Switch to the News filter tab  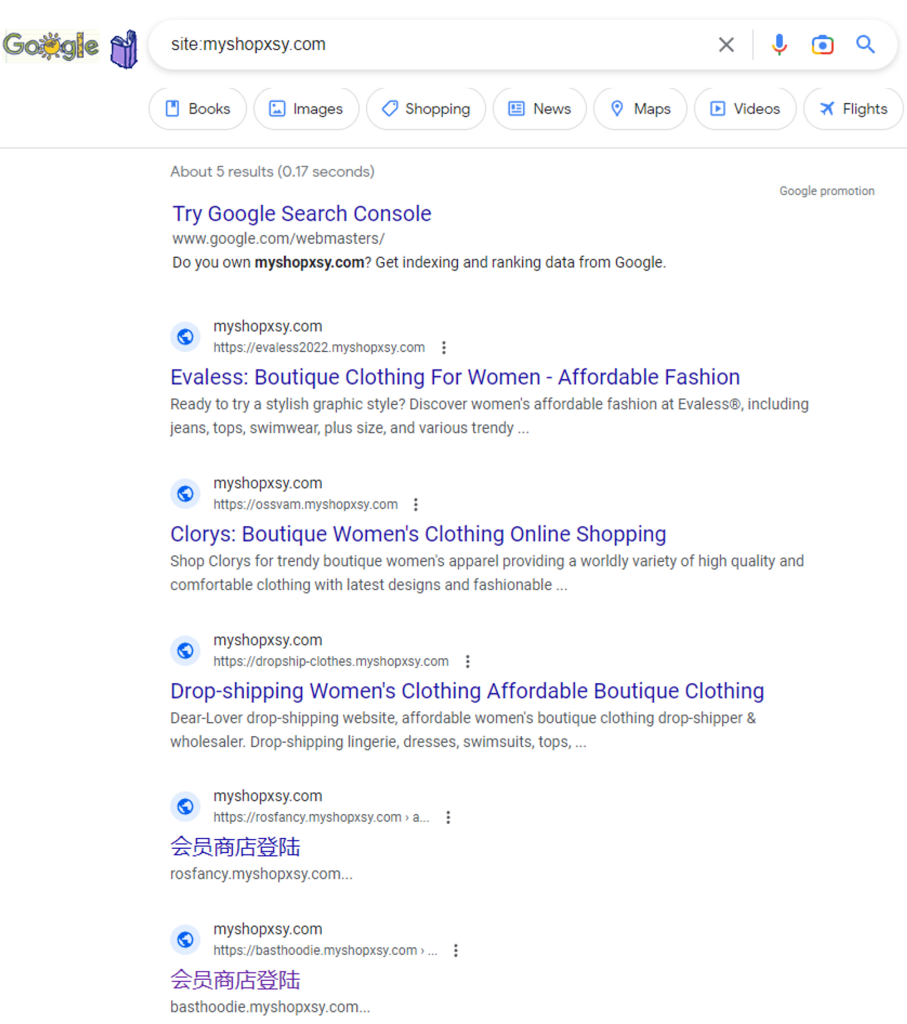point(539,108)
